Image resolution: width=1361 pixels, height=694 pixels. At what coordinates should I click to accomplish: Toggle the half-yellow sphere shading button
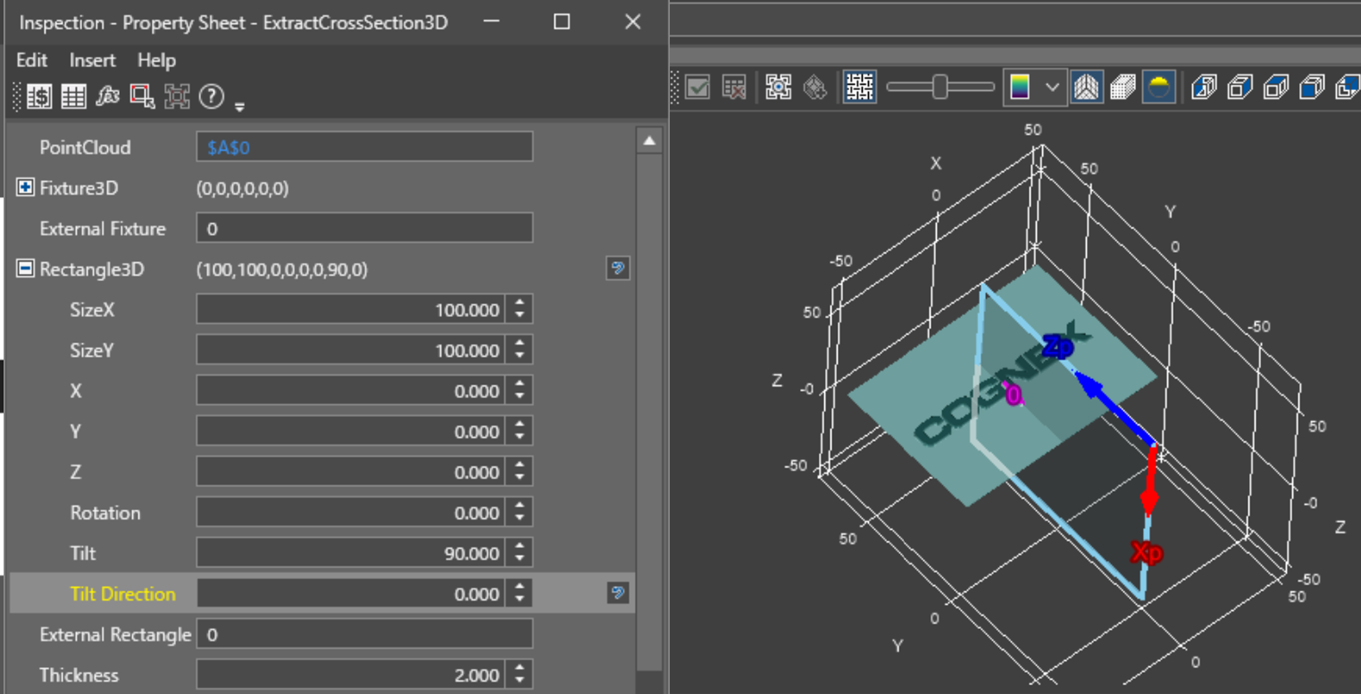1159,87
